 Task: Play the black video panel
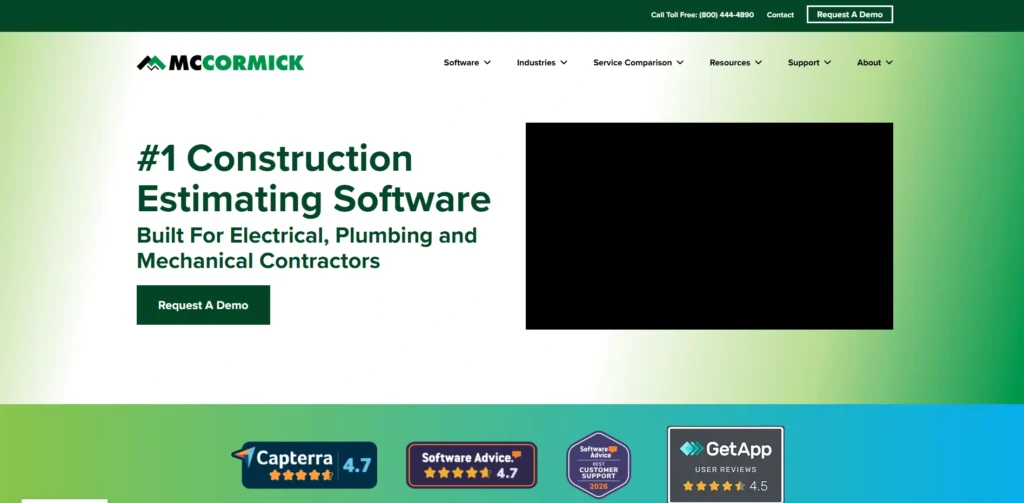(709, 226)
